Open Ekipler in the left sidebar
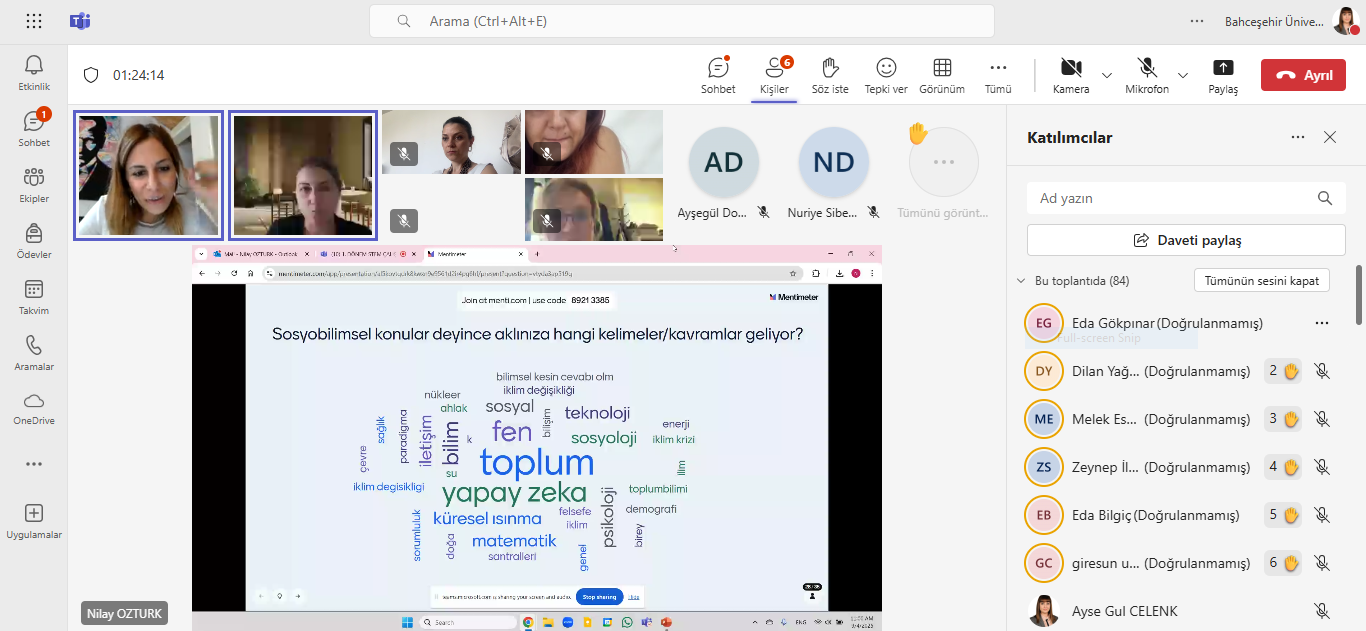 [x=34, y=178]
